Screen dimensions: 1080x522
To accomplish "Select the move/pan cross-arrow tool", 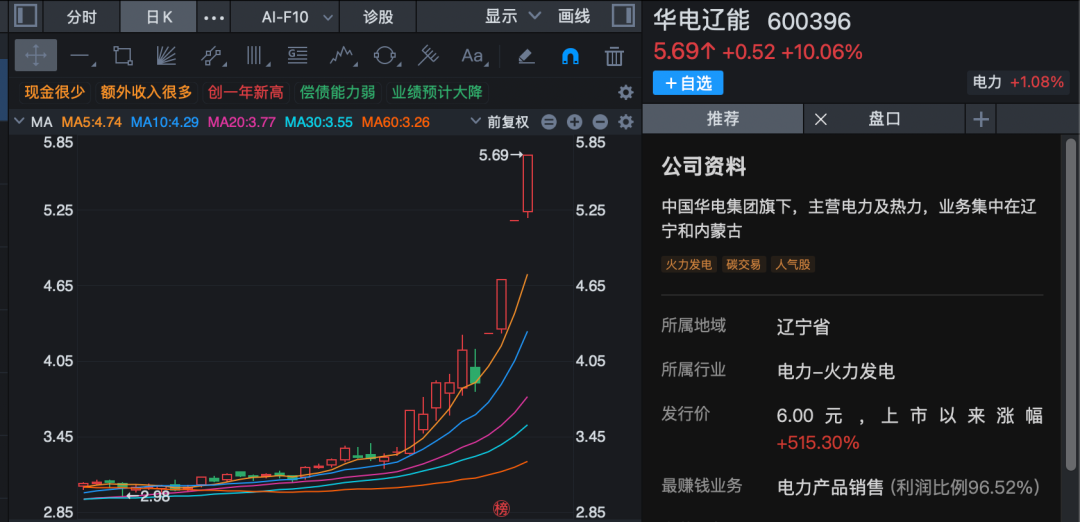I will click(x=36, y=56).
